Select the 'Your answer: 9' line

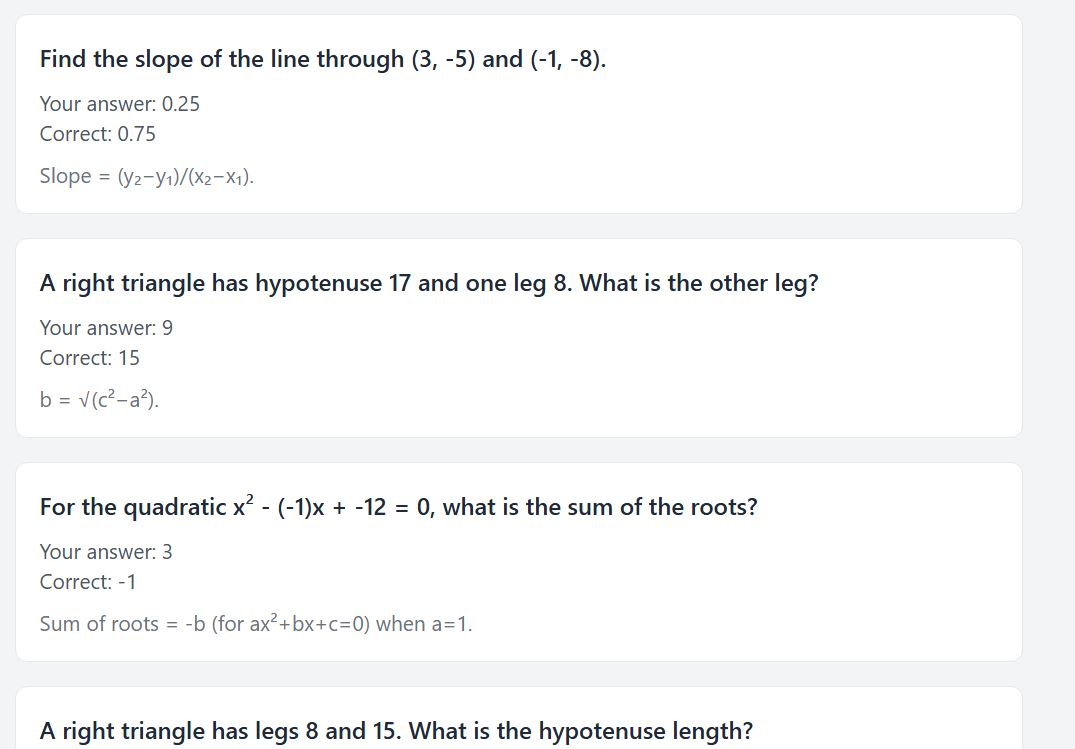click(x=106, y=328)
